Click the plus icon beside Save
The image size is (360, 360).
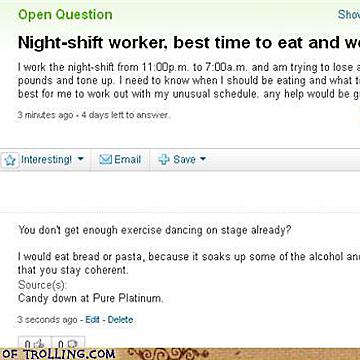pyautogui.click(x=164, y=160)
